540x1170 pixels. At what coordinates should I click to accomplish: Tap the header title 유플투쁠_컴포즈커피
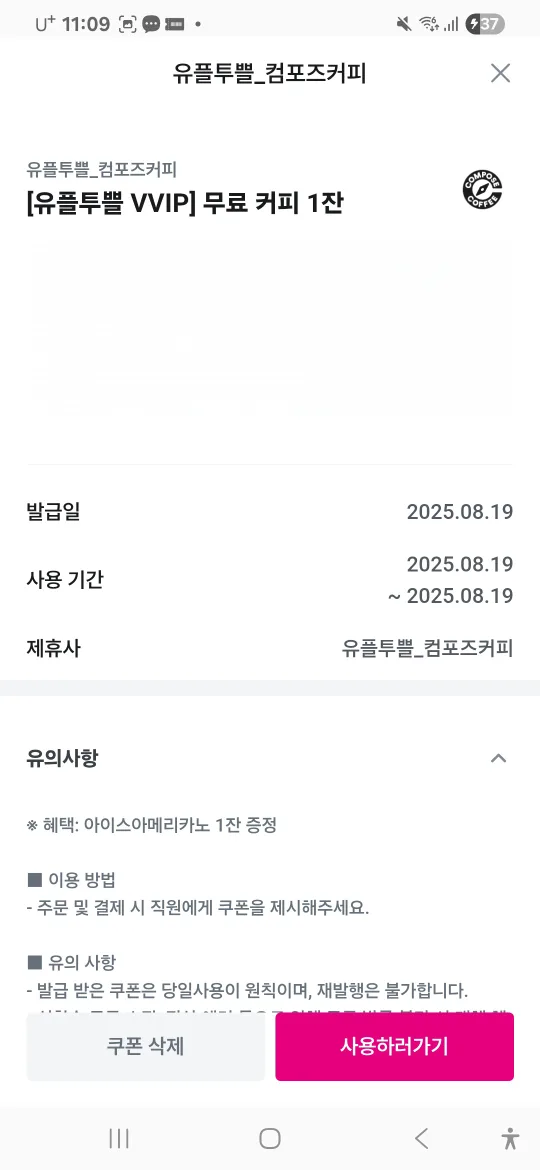click(x=269, y=74)
